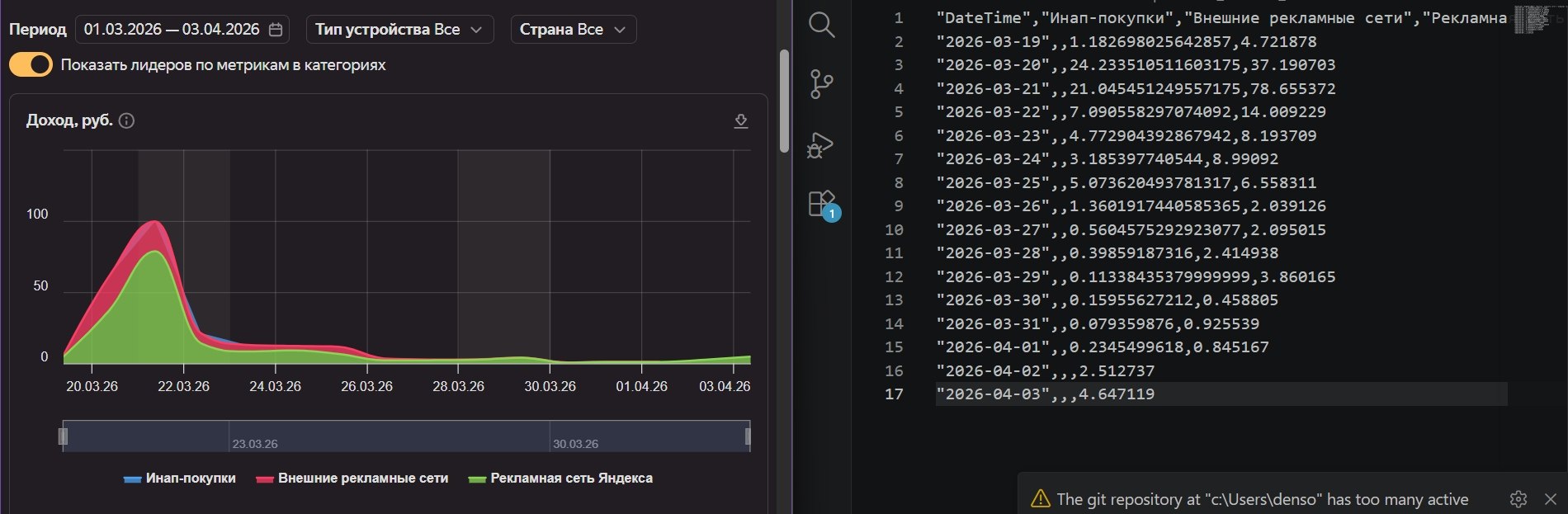Click the right handle of chart range slider
Viewport: 1568px width, 514px height.
748,436
